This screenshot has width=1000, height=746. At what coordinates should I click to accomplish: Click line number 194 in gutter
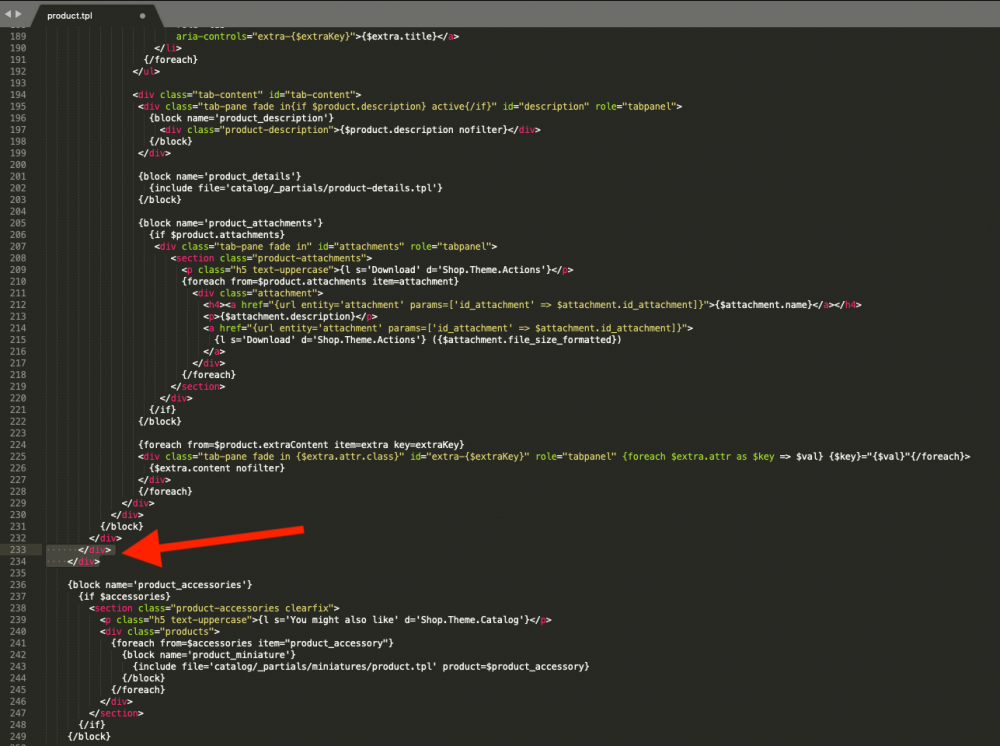tap(18, 94)
